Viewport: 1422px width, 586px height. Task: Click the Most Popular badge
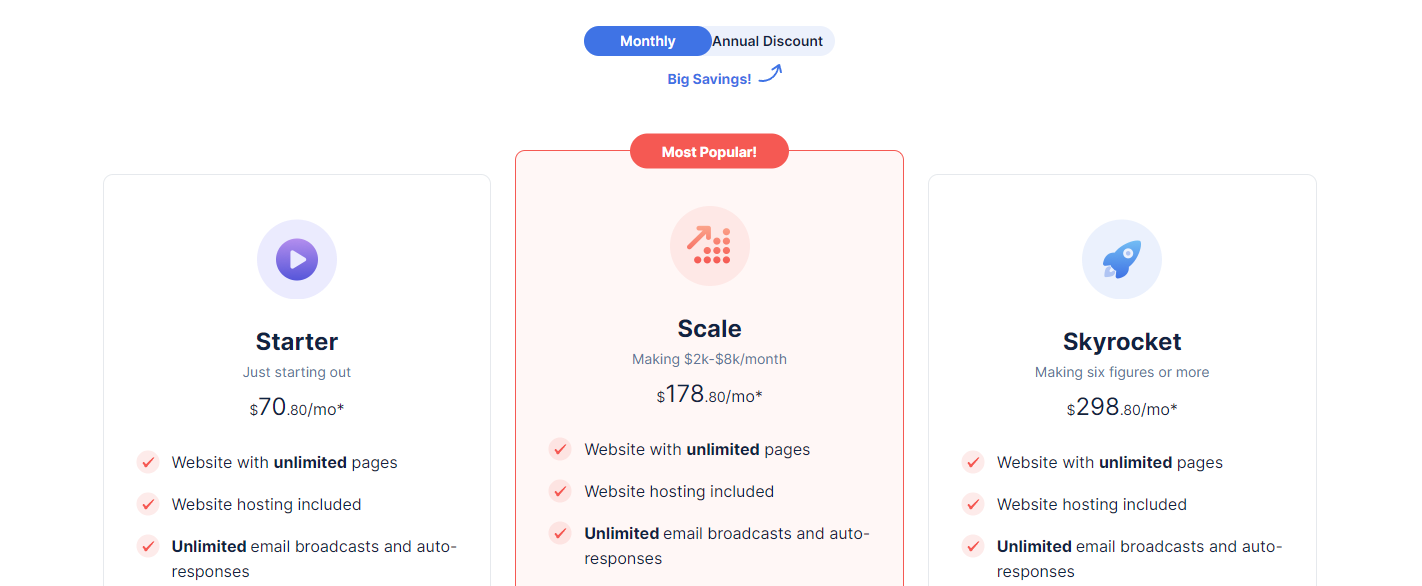click(709, 150)
